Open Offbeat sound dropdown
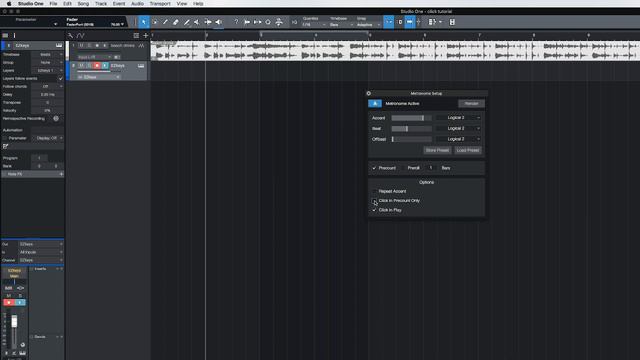The height and width of the screenshot is (360, 640). pos(458,139)
